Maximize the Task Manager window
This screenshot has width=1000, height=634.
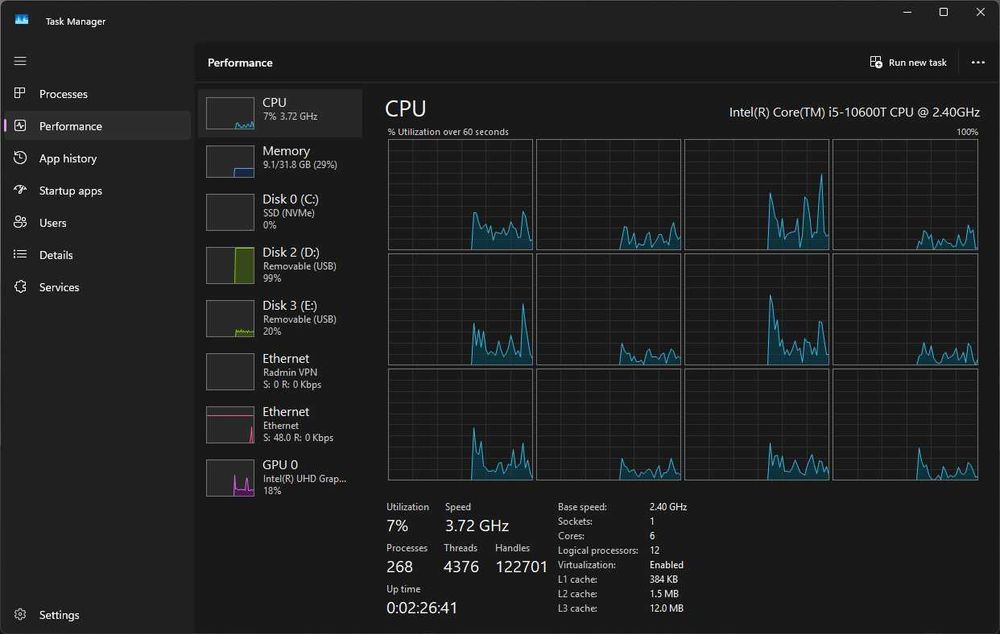click(x=943, y=12)
